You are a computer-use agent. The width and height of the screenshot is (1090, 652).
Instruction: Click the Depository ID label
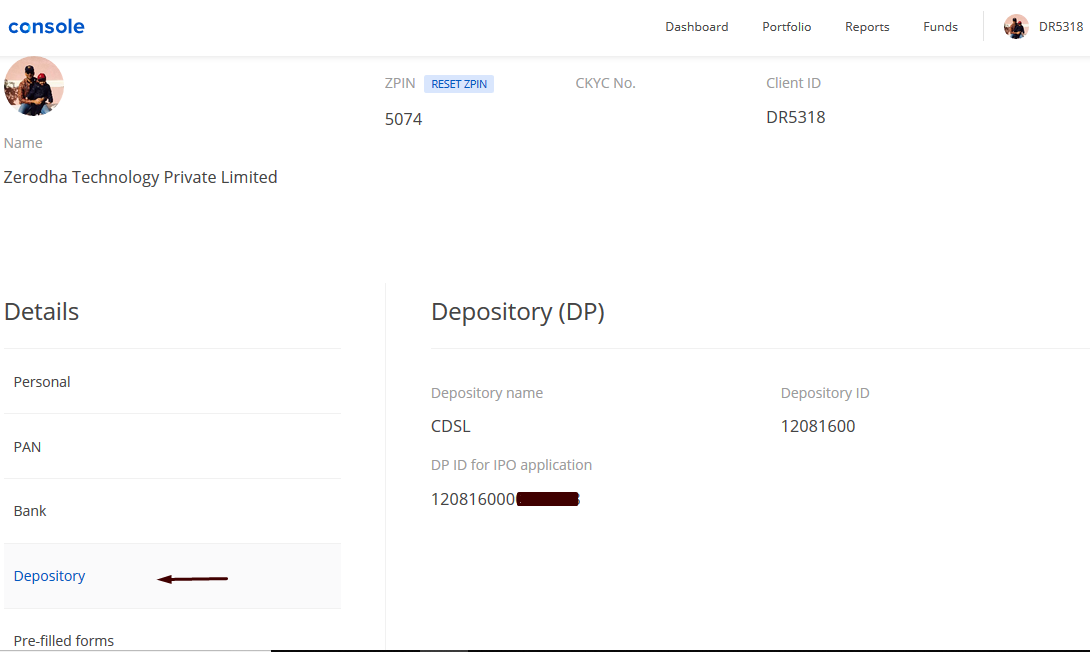[824, 393]
